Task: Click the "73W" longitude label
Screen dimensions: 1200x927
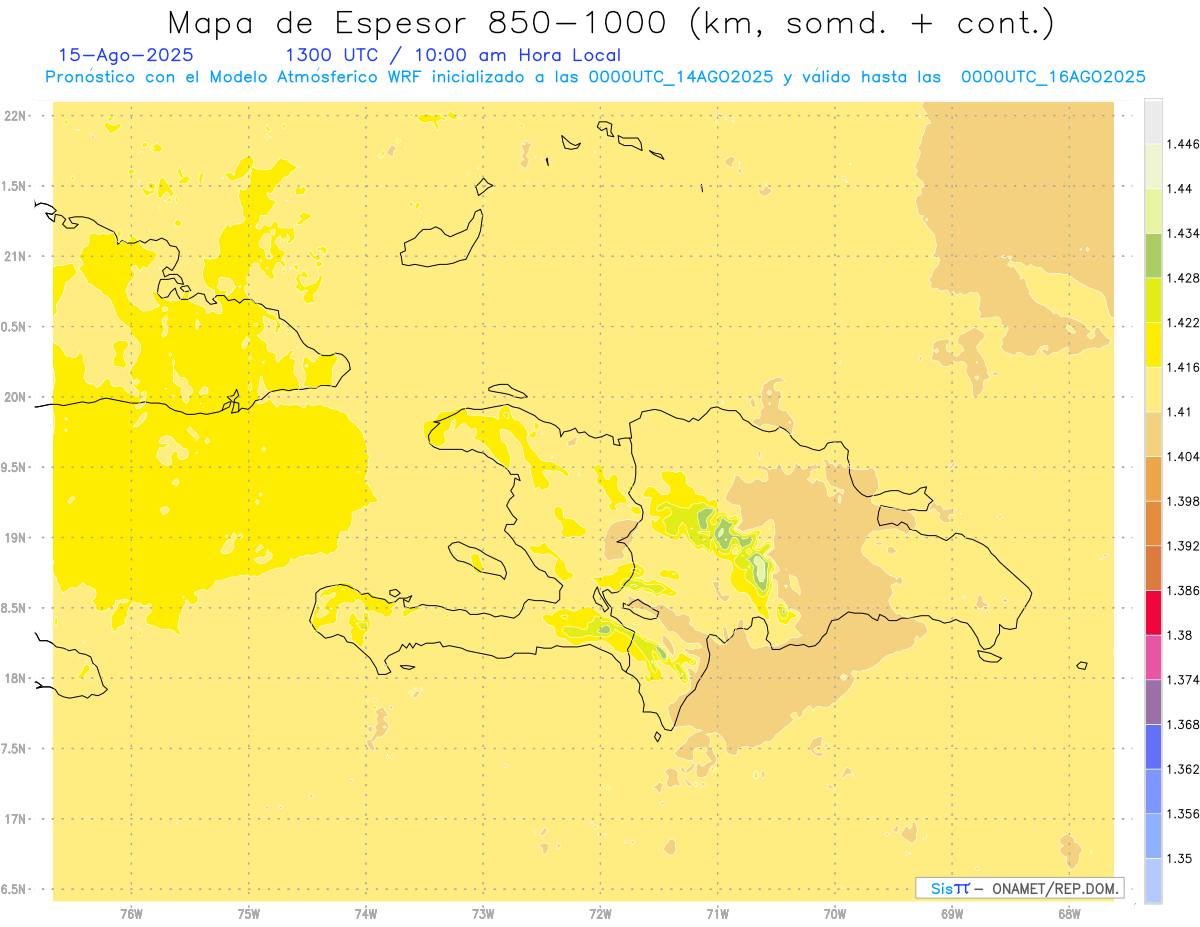Action: coord(483,913)
